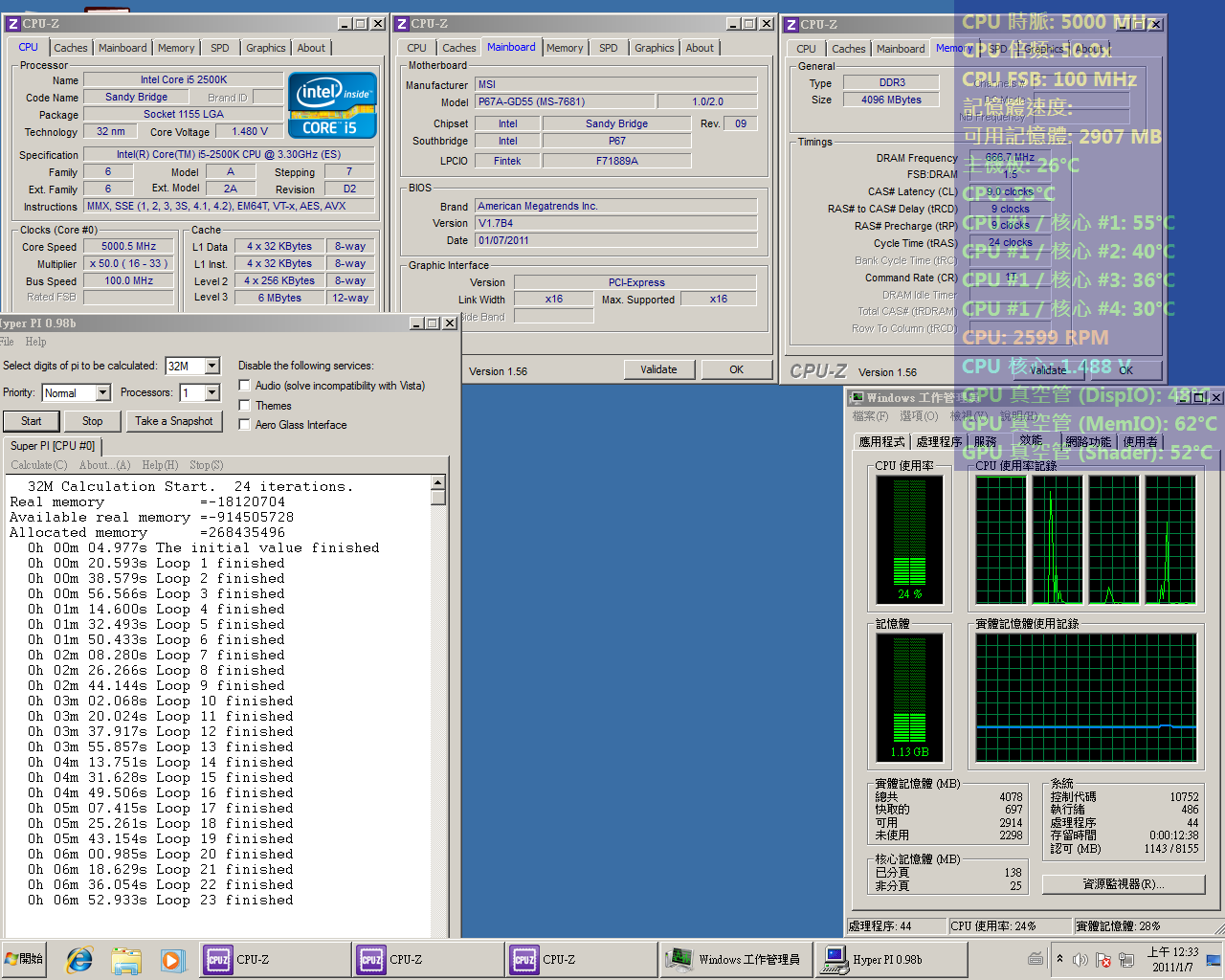Click OK in the middle CPU-Z window
This screenshot has height=980, width=1225.
tap(736, 369)
